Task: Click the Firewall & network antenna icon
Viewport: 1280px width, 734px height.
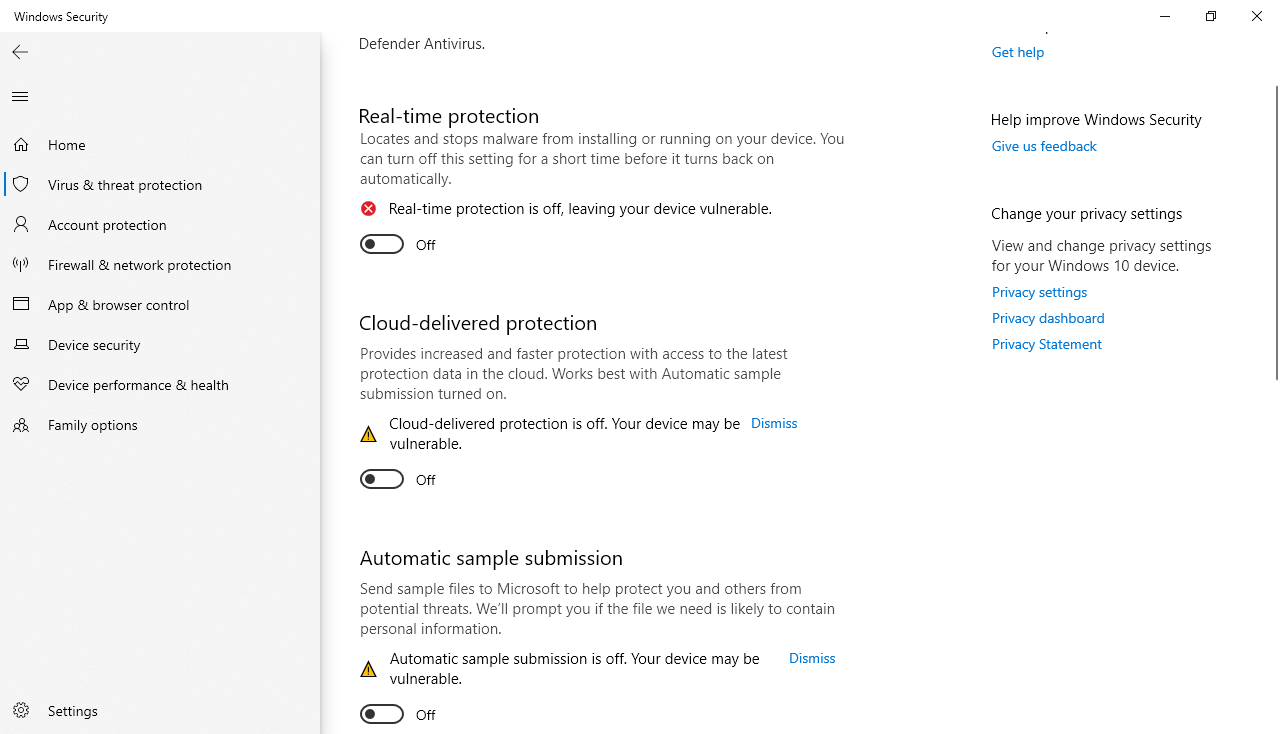Action: (x=21, y=265)
